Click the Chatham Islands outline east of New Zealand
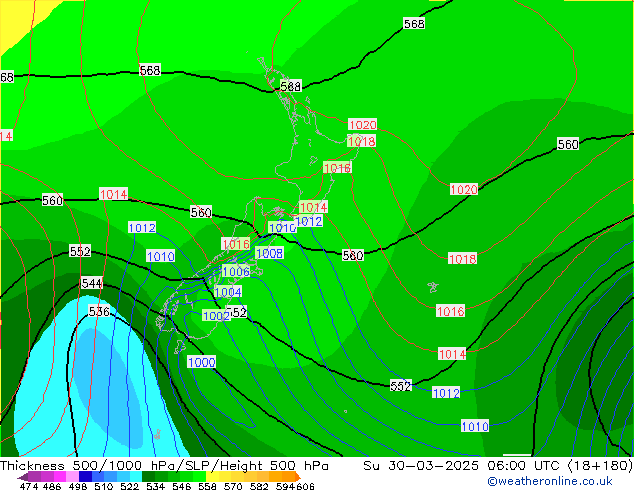This screenshot has width=634, height=490. (x=433, y=287)
